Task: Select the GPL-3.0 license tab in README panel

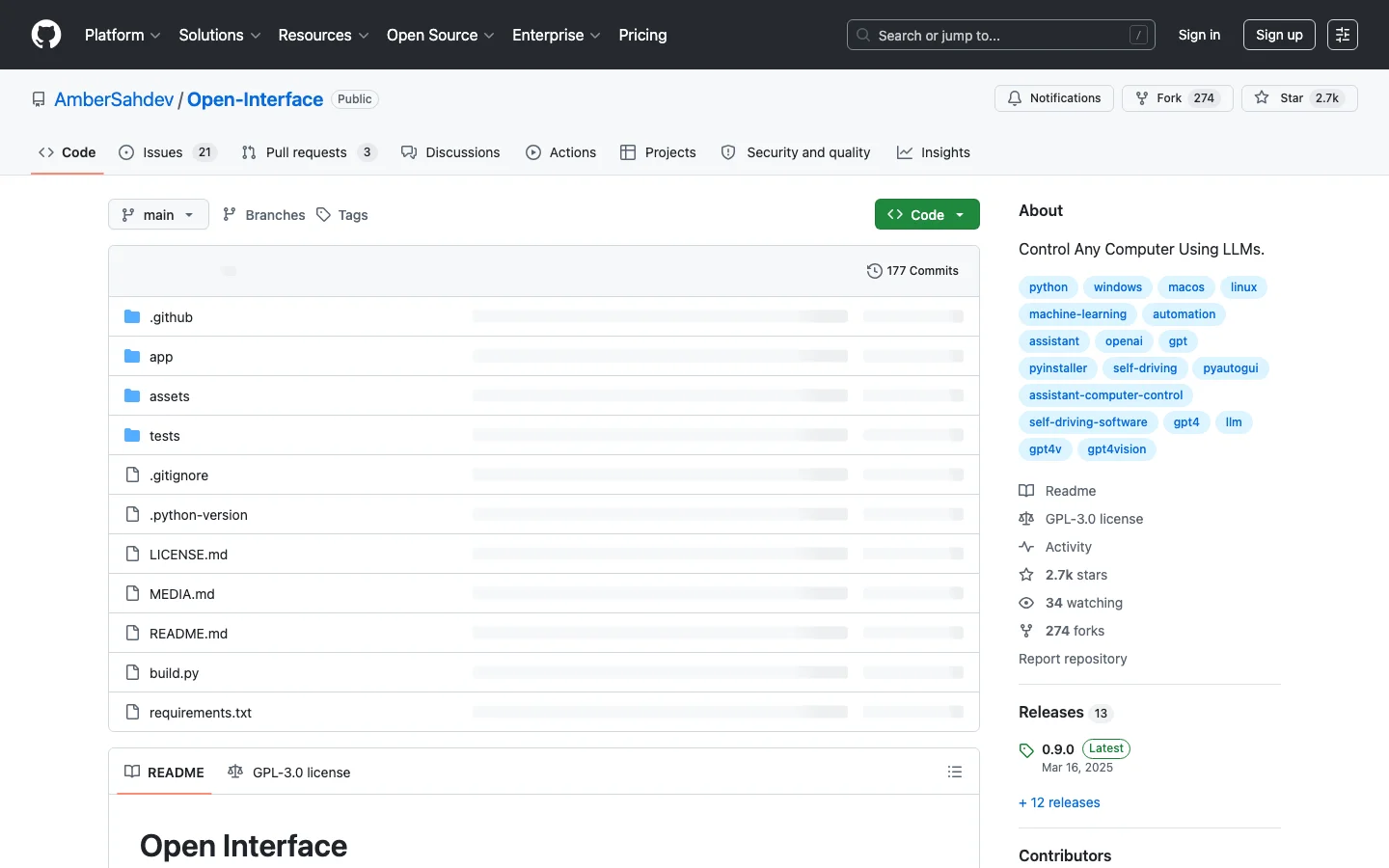Action: tap(289, 772)
